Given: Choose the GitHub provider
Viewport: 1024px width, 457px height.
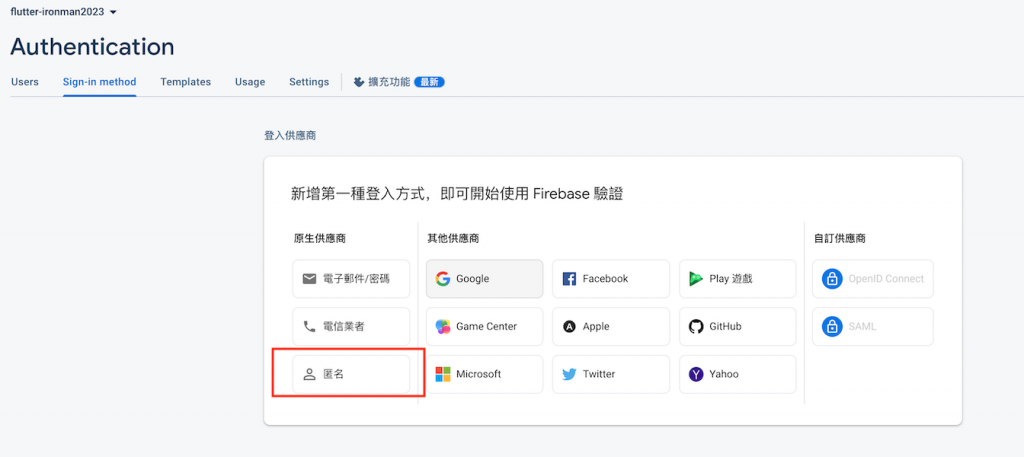Looking at the screenshot, I should pyautogui.click(x=738, y=326).
